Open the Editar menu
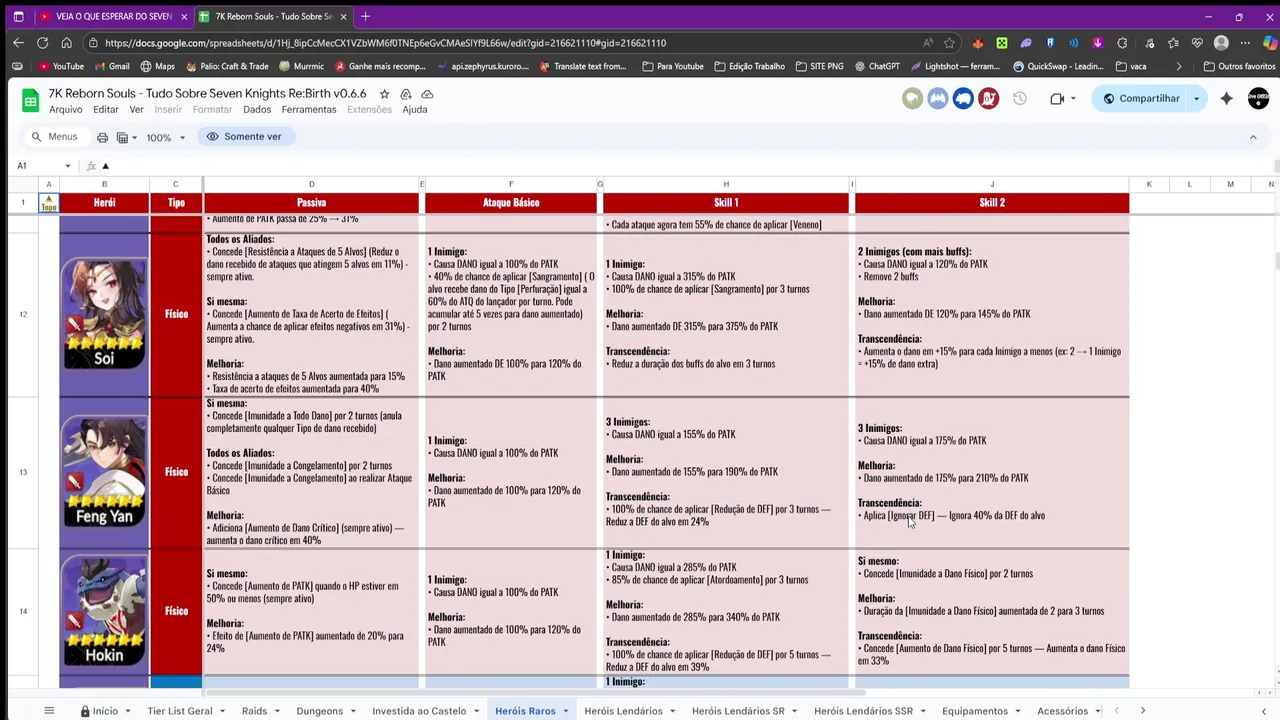This screenshot has width=1280, height=720. pyautogui.click(x=106, y=110)
